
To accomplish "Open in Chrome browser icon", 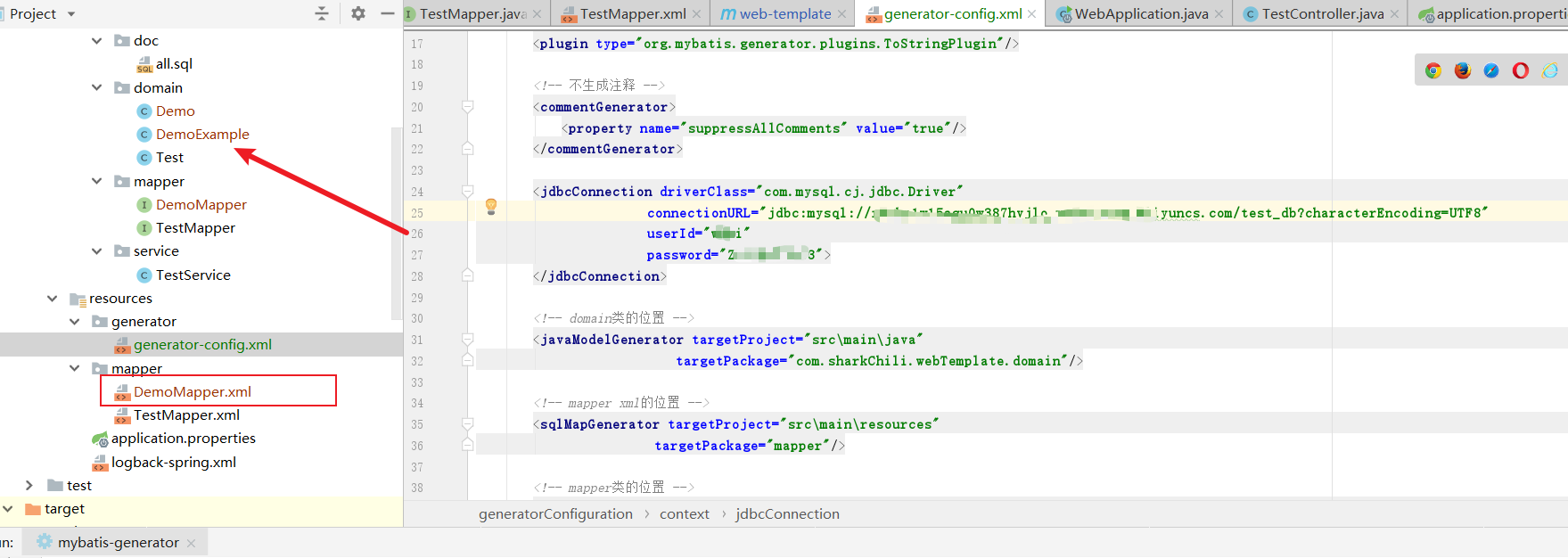I will pos(1433,71).
